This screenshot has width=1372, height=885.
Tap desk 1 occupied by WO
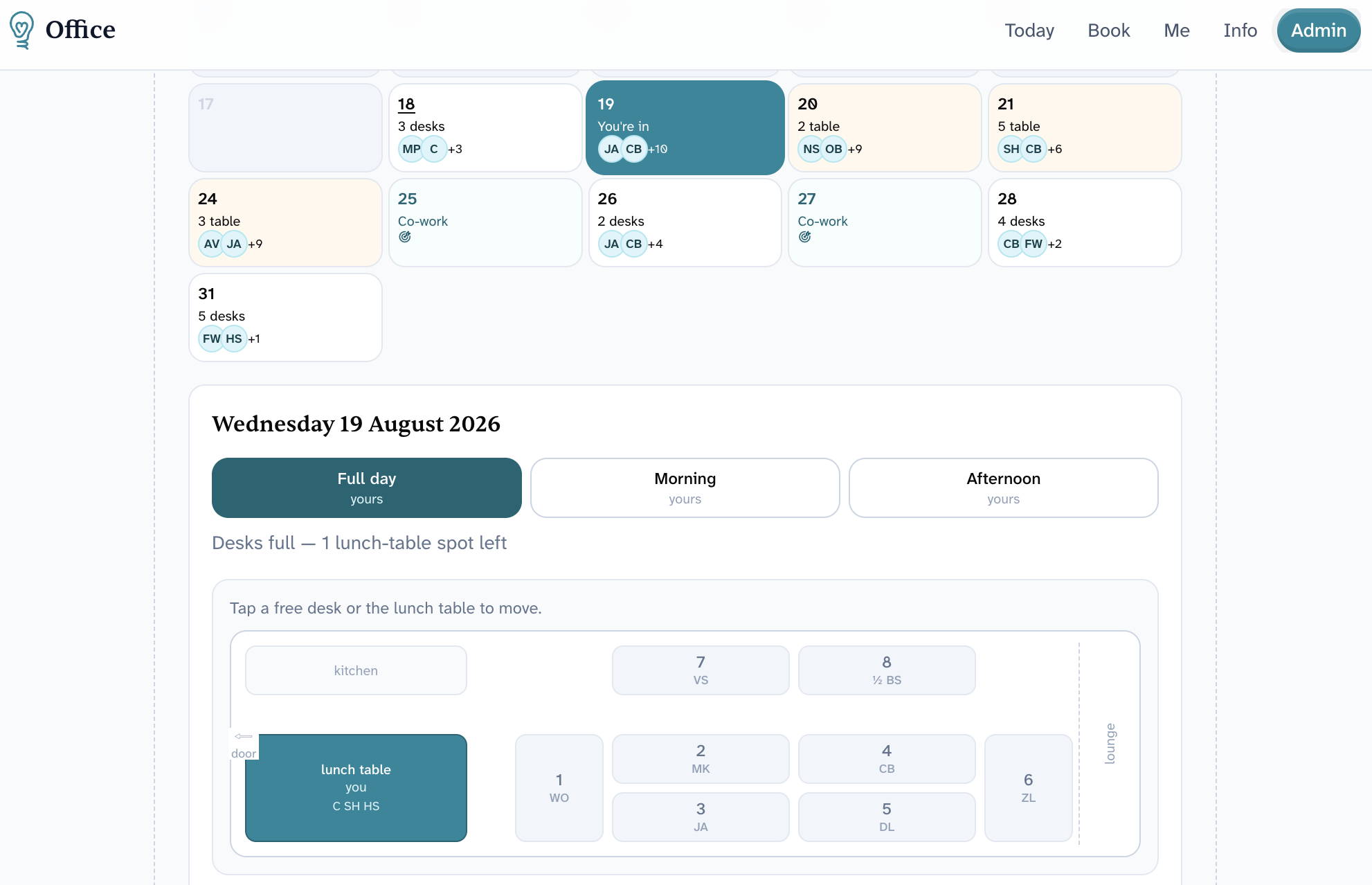coord(559,788)
